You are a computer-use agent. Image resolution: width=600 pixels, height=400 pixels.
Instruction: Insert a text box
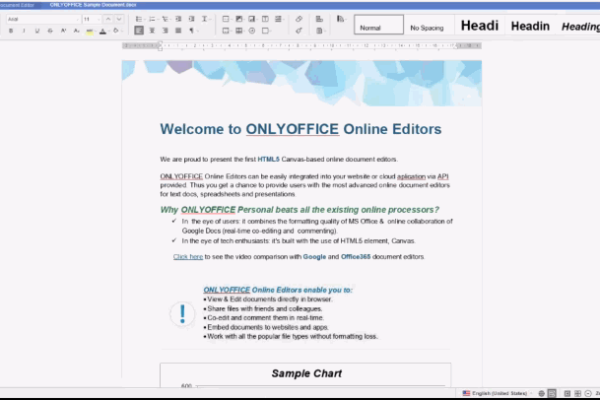click(x=265, y=19)
